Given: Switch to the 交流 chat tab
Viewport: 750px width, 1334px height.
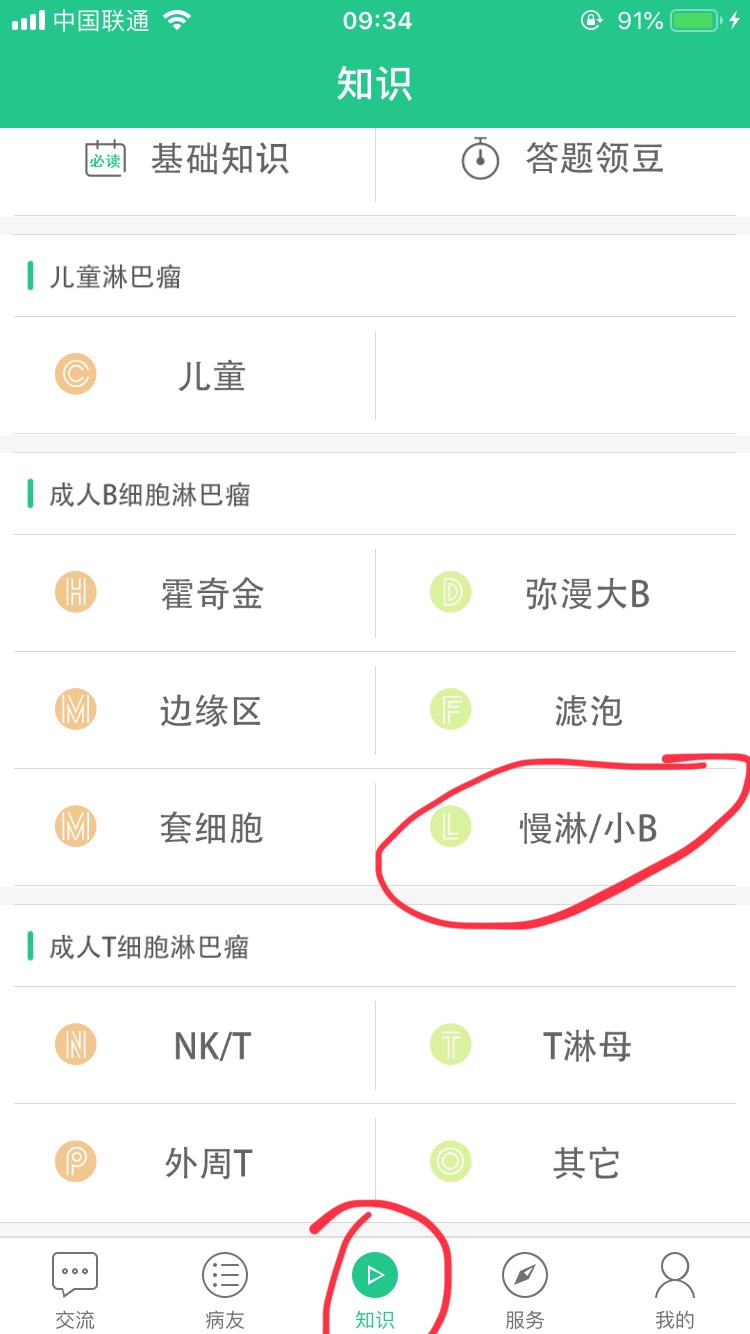Looking at the screenshot, I should tap(75, 1289).
